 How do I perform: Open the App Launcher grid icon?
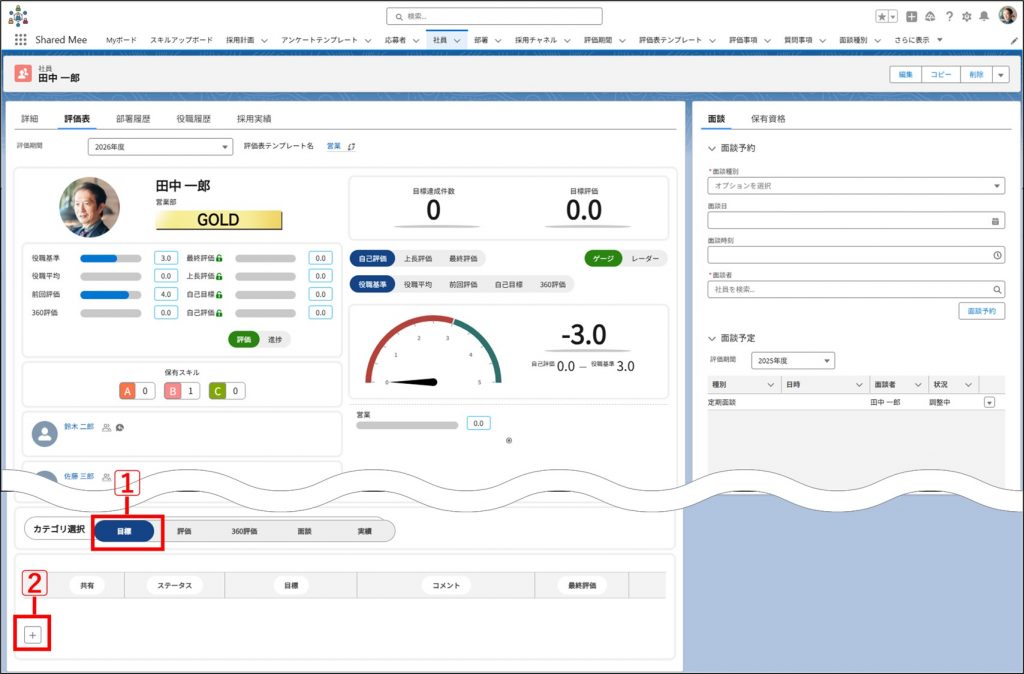[20, 40]
